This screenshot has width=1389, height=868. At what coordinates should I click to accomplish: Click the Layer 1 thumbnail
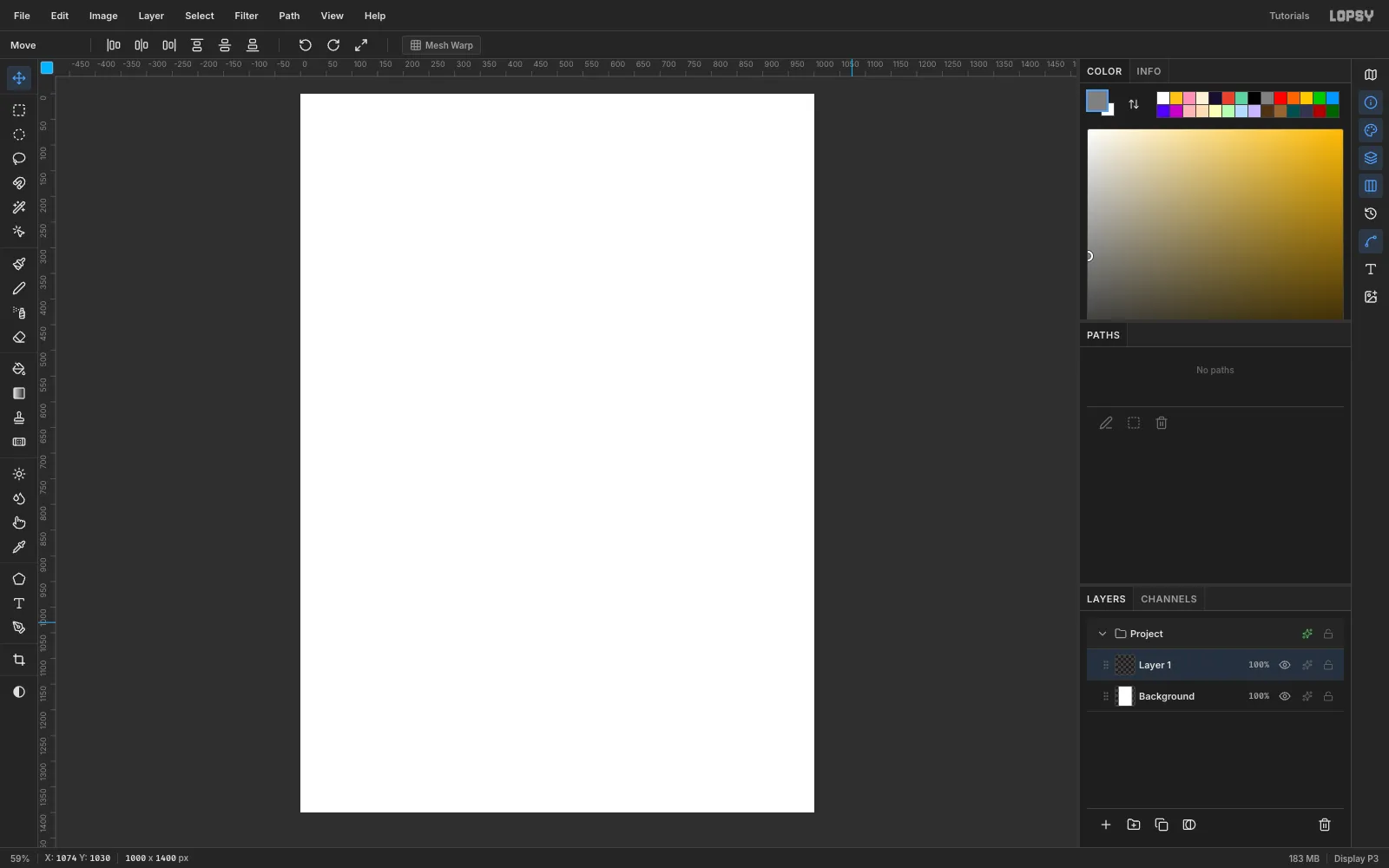(x=1125, y=665)
